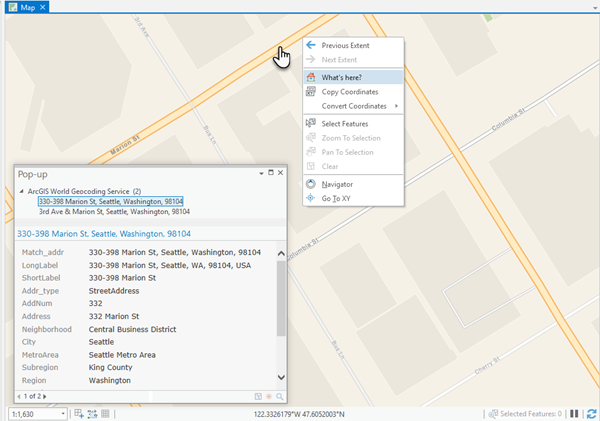Pause map drawing in status bar
This screenshot has height=421, width=600.
[x=575, y=413]
